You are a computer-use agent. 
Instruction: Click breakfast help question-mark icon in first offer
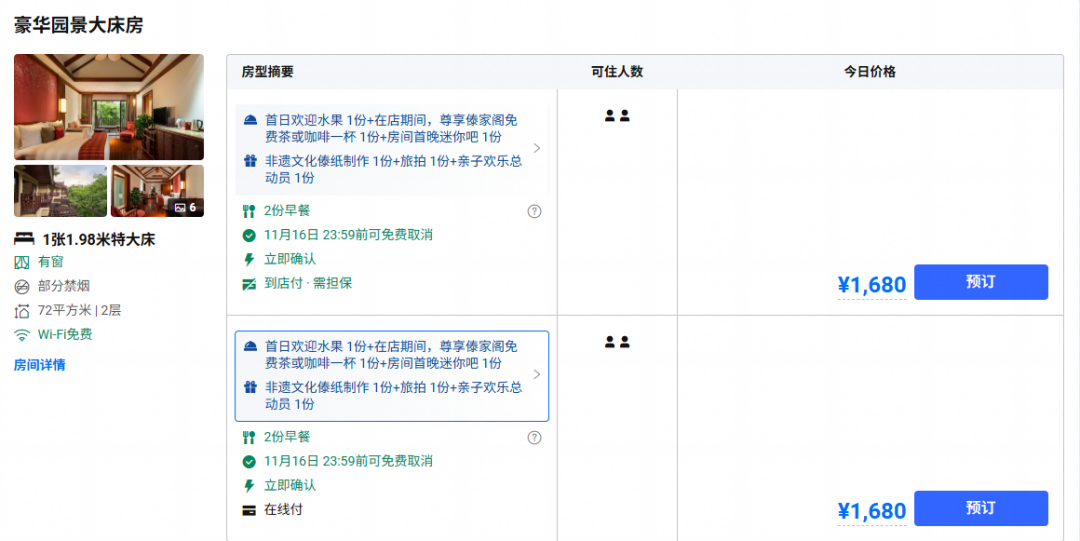[534, 212]
